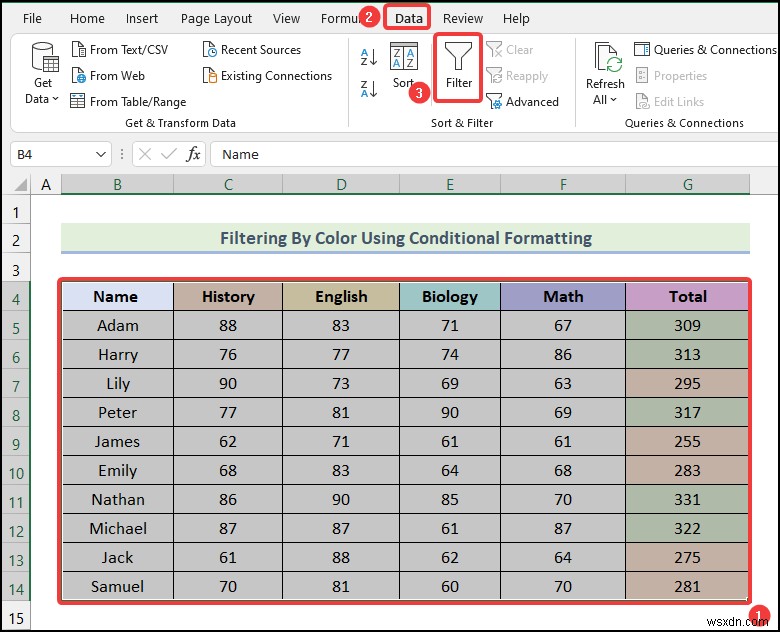Cancel formula bar entry (X)
The image size is (780, 632).
coord(145,154)
